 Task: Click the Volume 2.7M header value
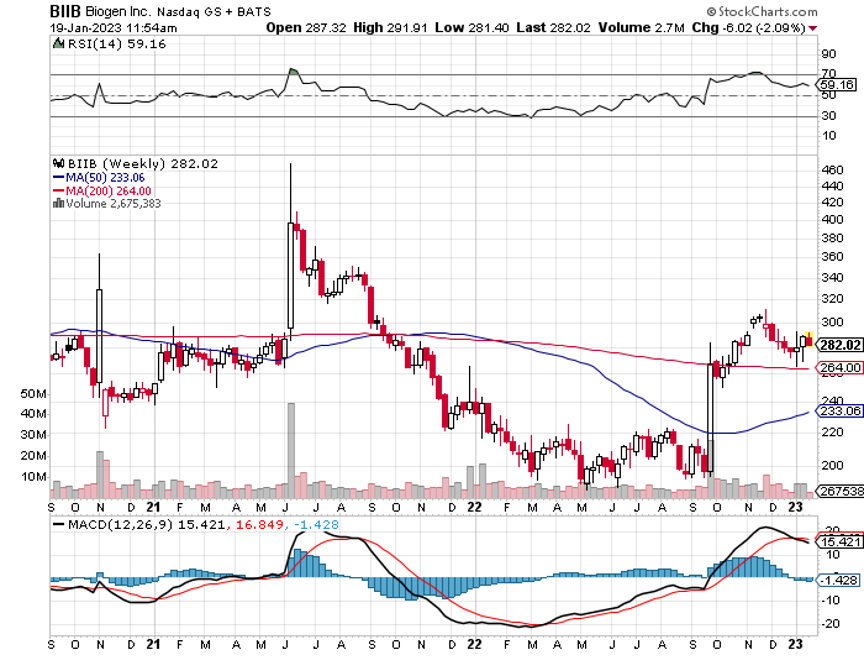point(641,28)
